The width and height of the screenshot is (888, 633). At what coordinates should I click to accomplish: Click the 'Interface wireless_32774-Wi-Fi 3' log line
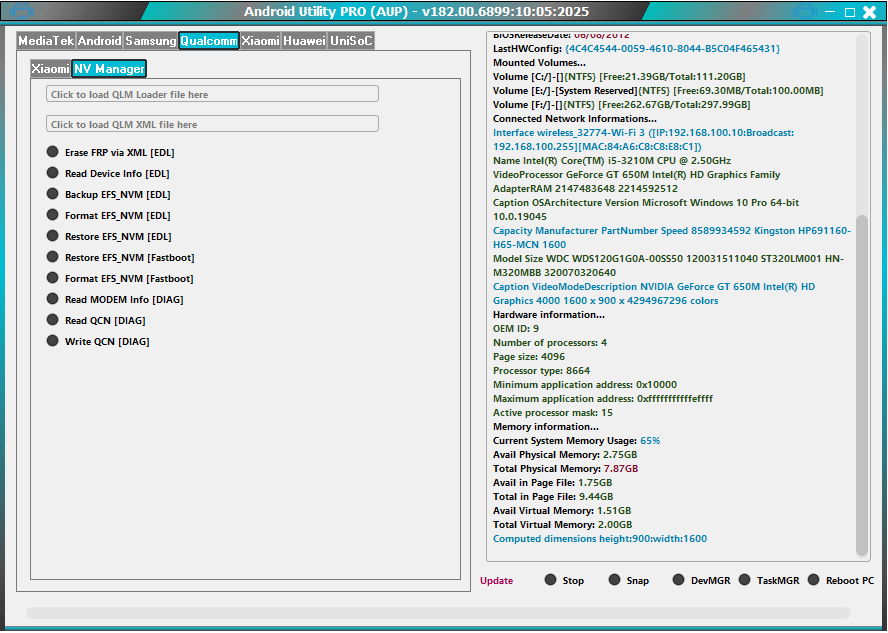coord(643,139)
